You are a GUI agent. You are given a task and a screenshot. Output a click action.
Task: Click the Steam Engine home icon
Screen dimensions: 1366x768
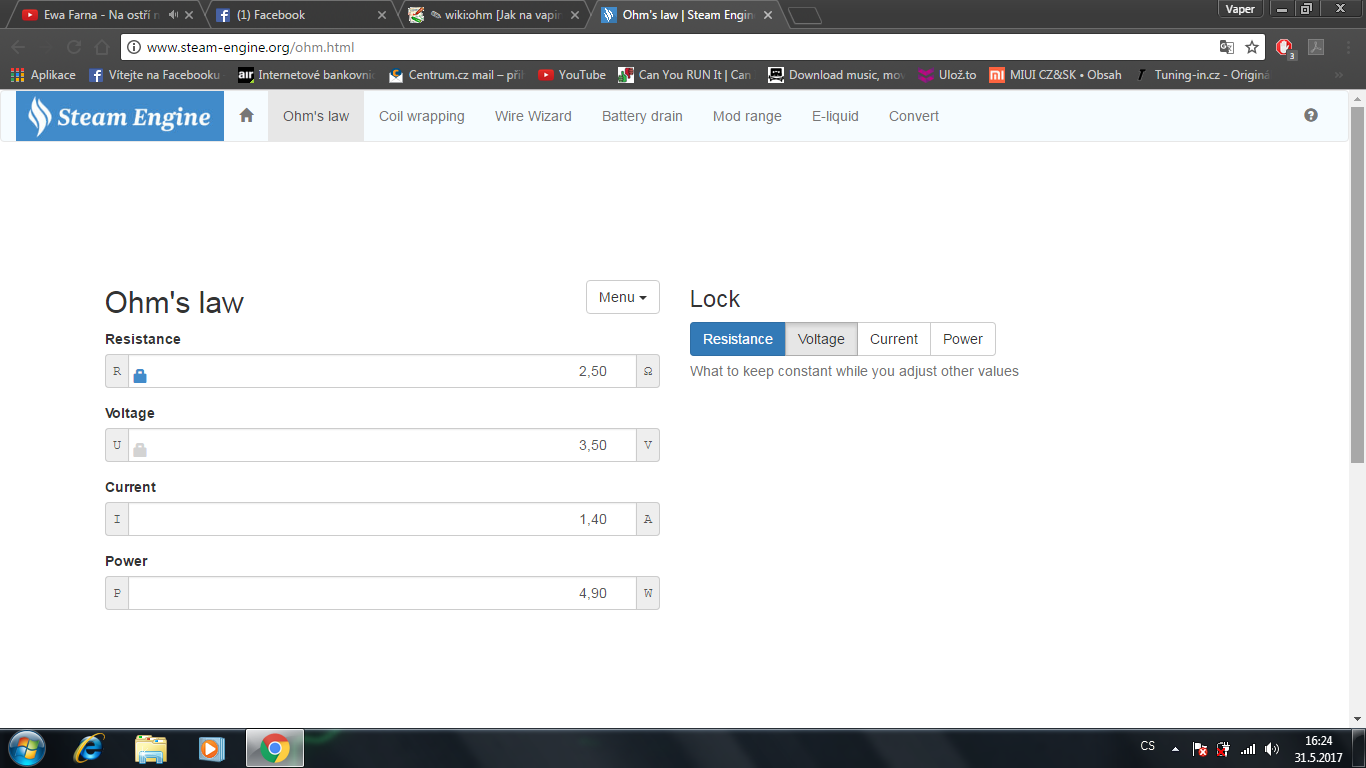coord(246,116)
